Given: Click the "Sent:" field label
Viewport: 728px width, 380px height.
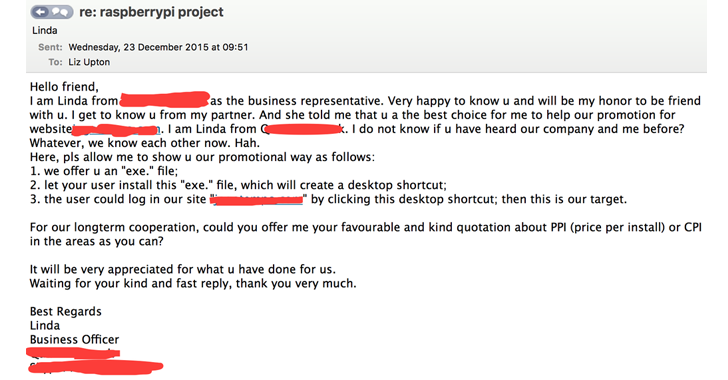Looking at the screenshot, I should pos(50,47).
